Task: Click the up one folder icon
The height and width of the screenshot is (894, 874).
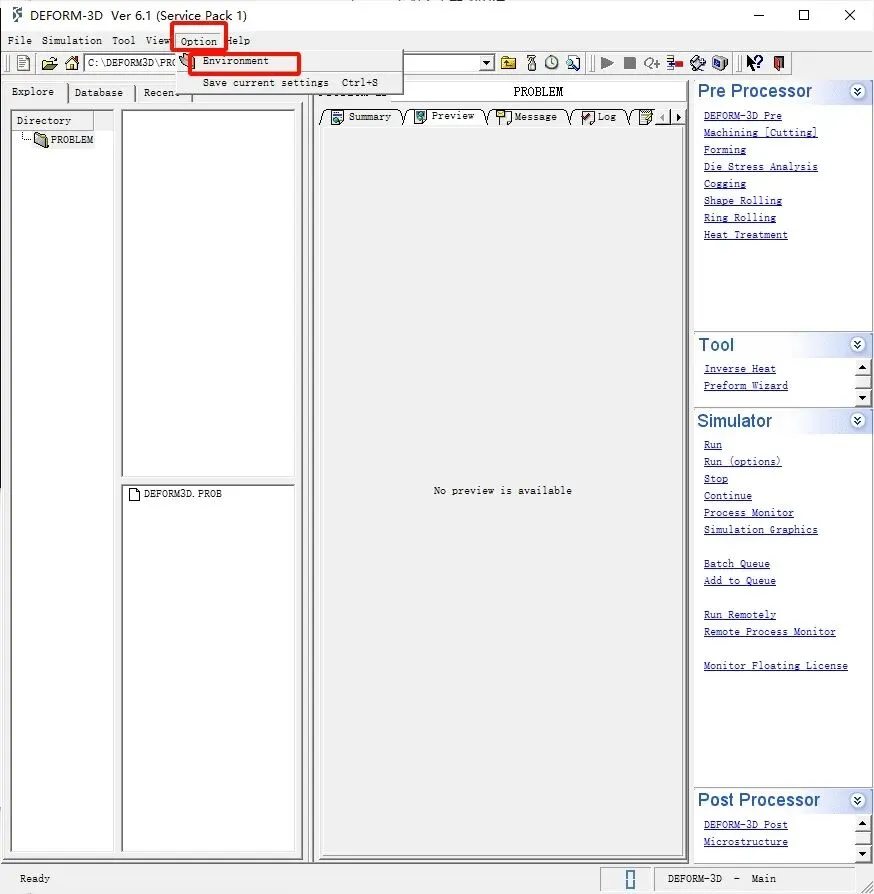Action: [509, 63]
